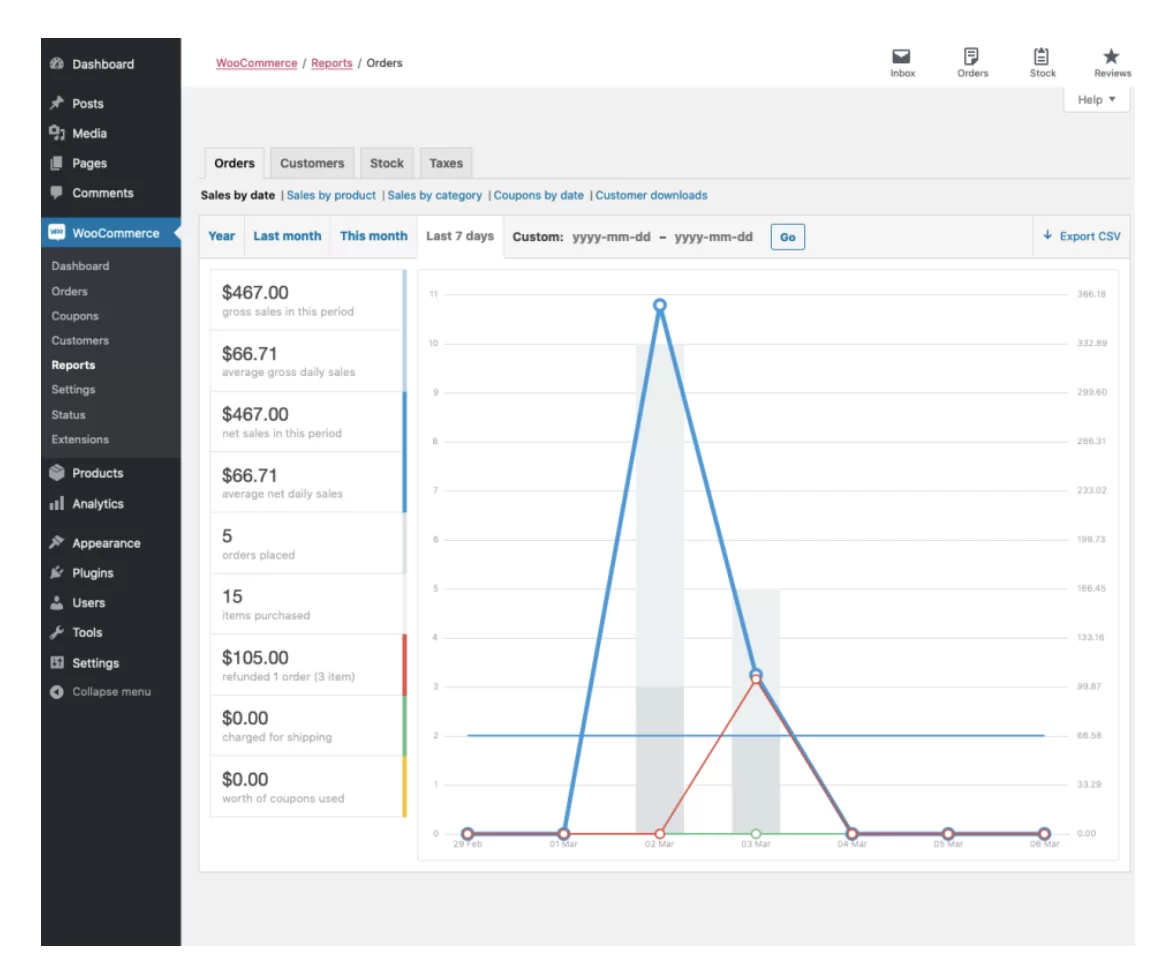This screenshot has height=978, width=1162.
Task: Click the Appearance brush icon
Action: point(56,542)
